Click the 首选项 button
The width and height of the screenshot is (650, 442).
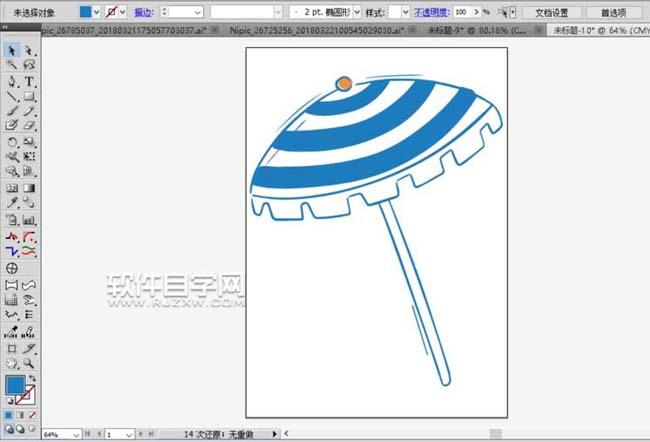tap(615, 12)
